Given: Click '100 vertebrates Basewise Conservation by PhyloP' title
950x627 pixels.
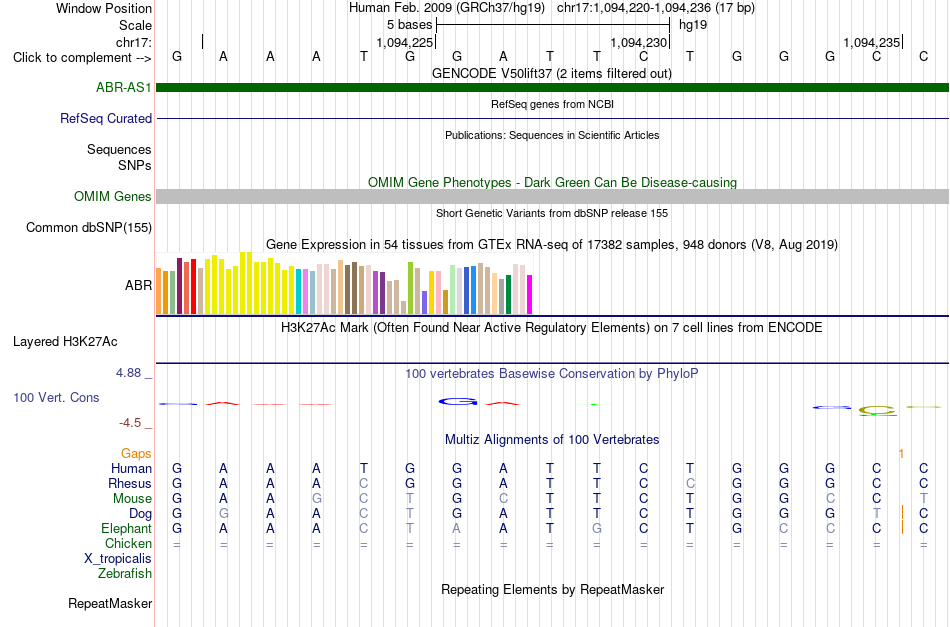Looking at the screenshot, I should pyautogui.click(x=552, y=373).
